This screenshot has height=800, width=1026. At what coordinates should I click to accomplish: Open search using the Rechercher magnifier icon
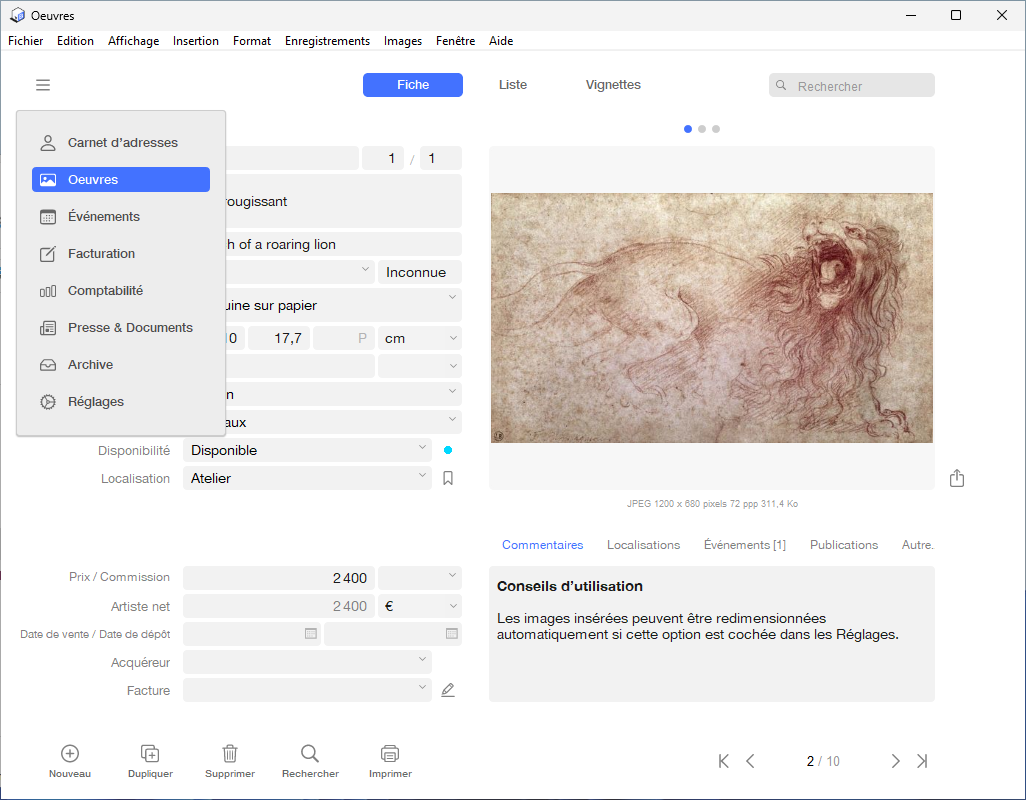pyautogui.click(x=310, y=753)
